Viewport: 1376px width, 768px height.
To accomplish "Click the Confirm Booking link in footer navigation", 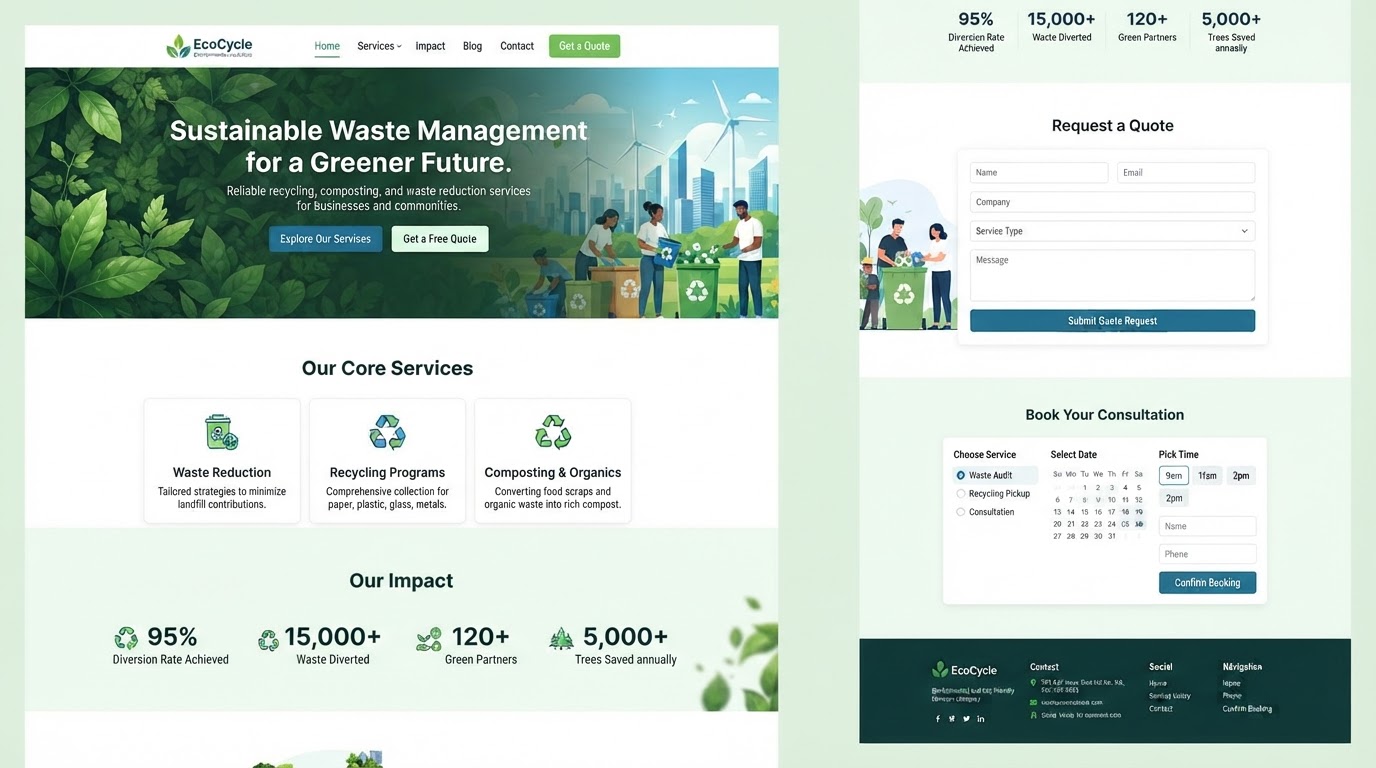I will 1247,709.
